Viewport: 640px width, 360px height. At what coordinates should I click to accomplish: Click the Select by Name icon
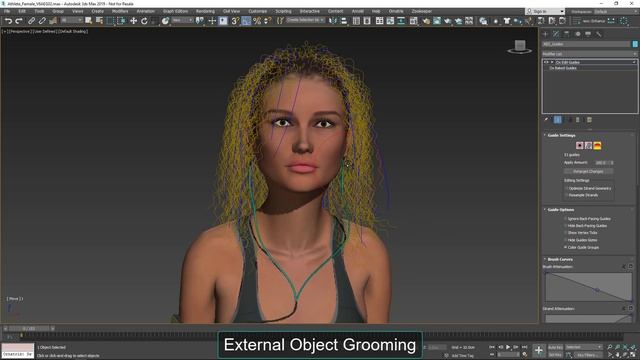tap(99, 21)
